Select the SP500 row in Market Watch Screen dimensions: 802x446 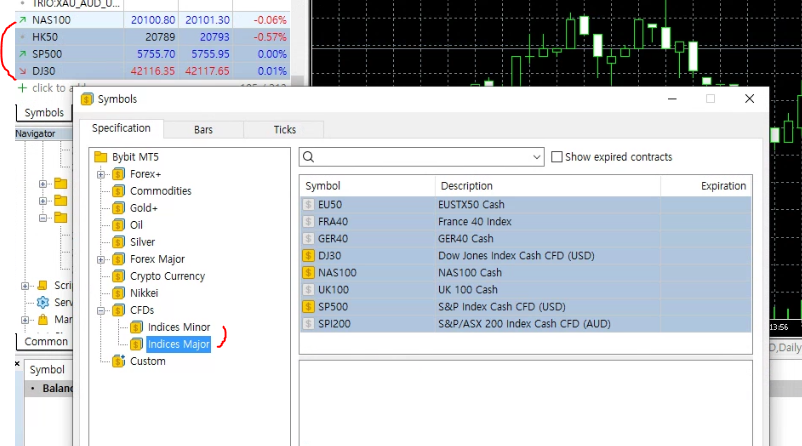click(x=153, y=54)
